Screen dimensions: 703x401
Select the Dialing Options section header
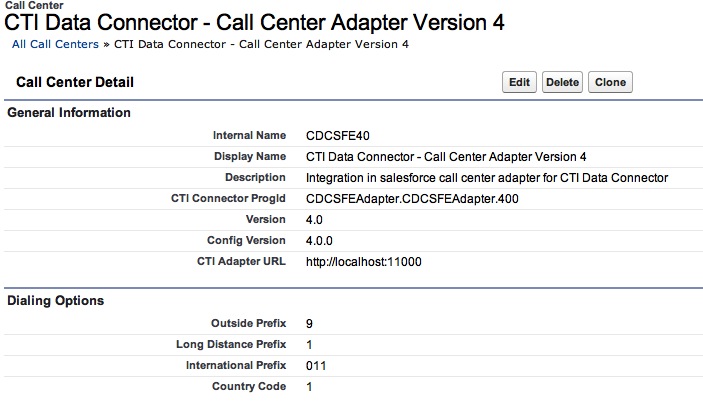point(56,300)
